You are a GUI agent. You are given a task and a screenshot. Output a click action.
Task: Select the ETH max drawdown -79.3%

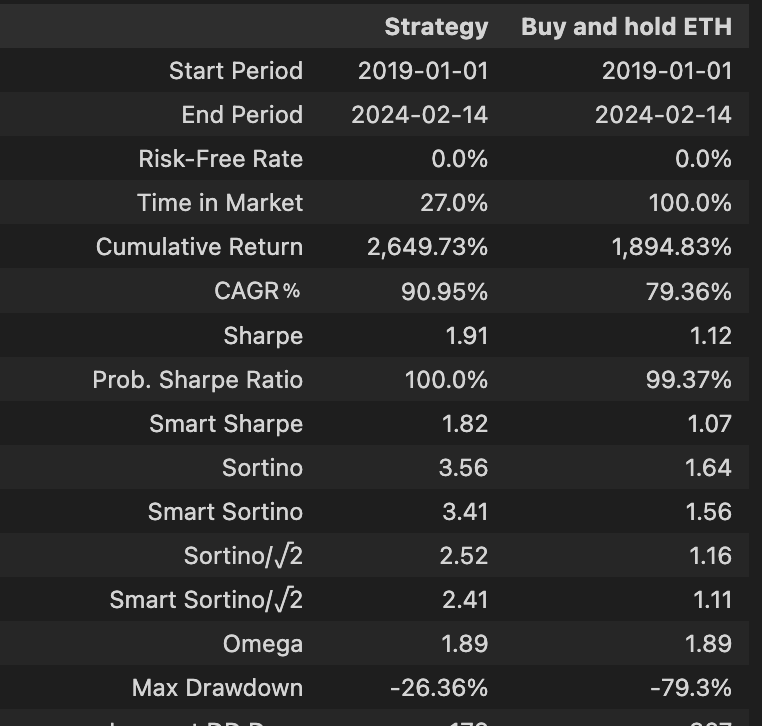(690, 688)
